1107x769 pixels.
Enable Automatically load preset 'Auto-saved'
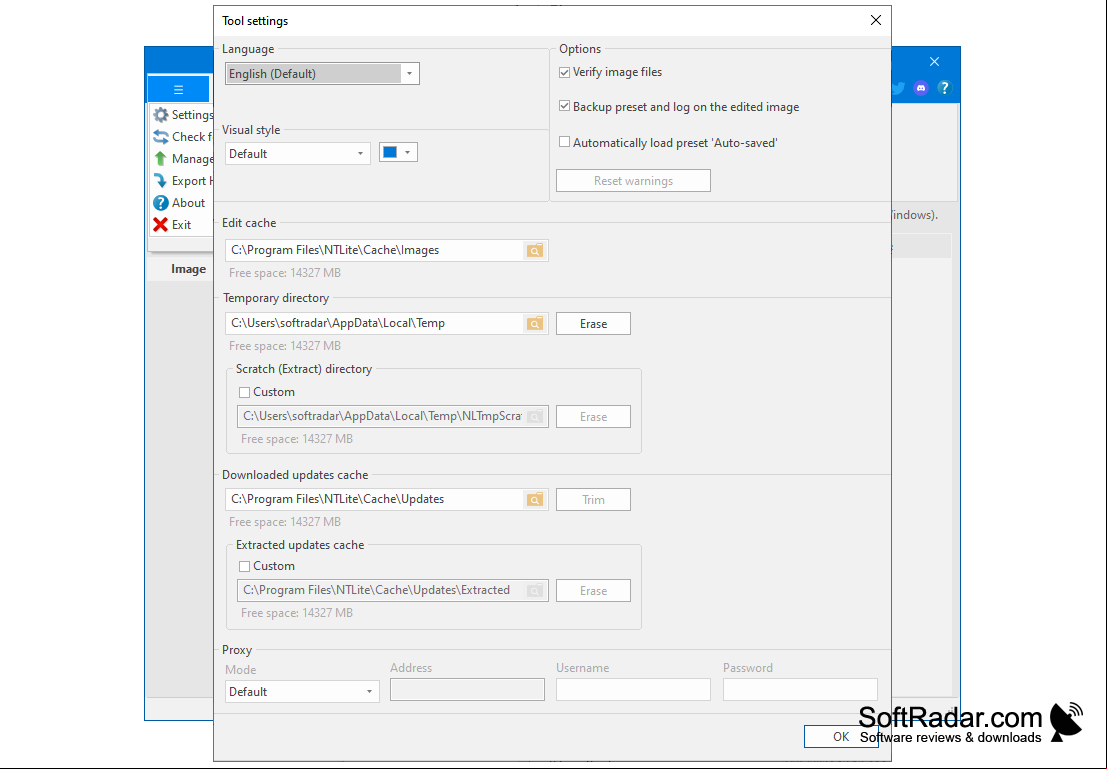pyautogui.click(x=565, y=142)
